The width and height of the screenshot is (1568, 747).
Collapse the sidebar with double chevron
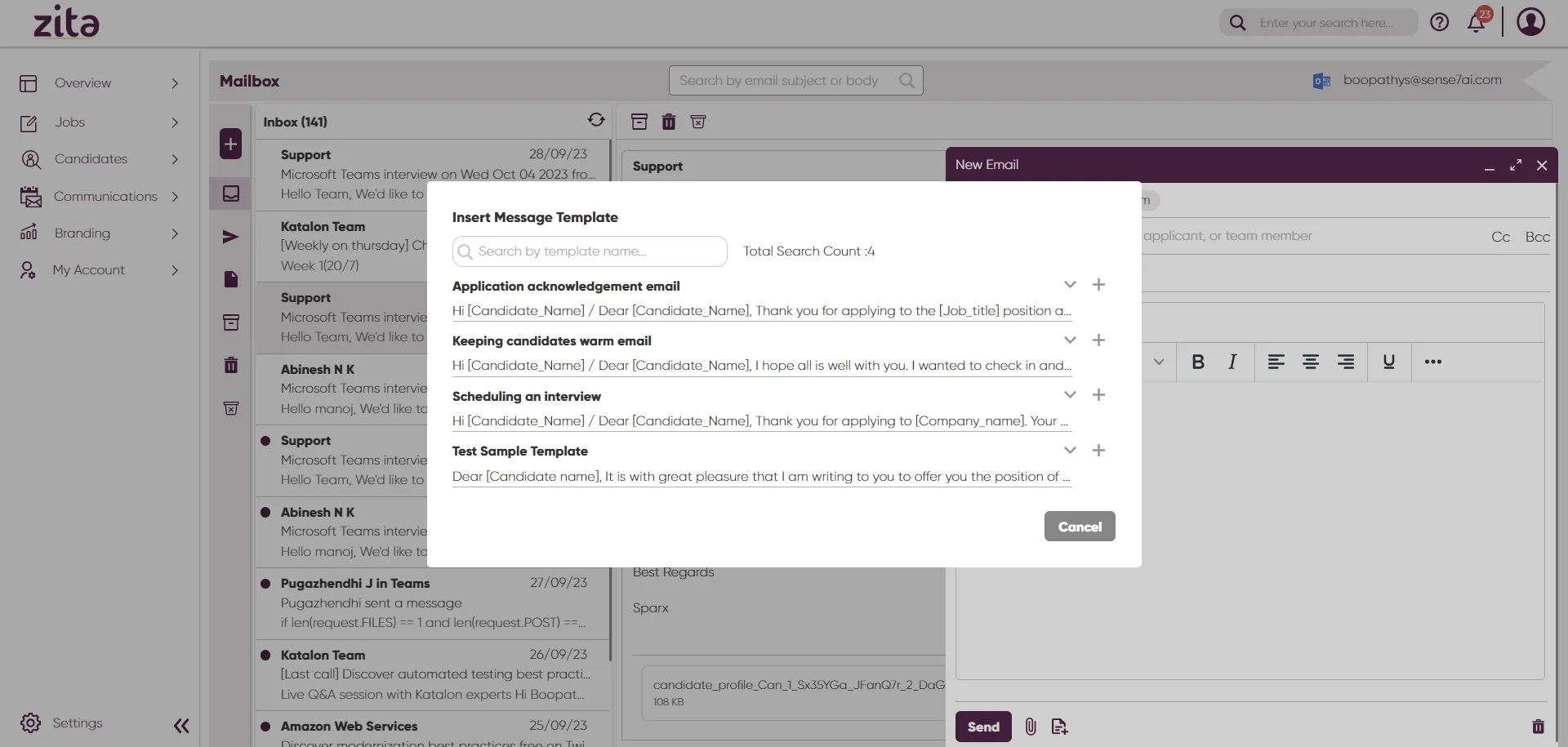click(x=181, y=726)
